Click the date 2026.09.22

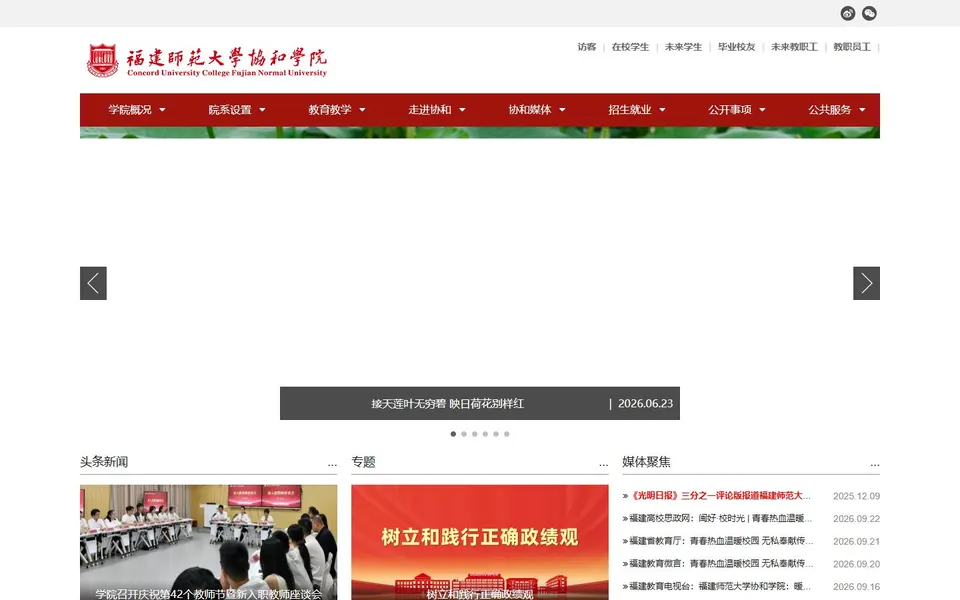(856, 519)
